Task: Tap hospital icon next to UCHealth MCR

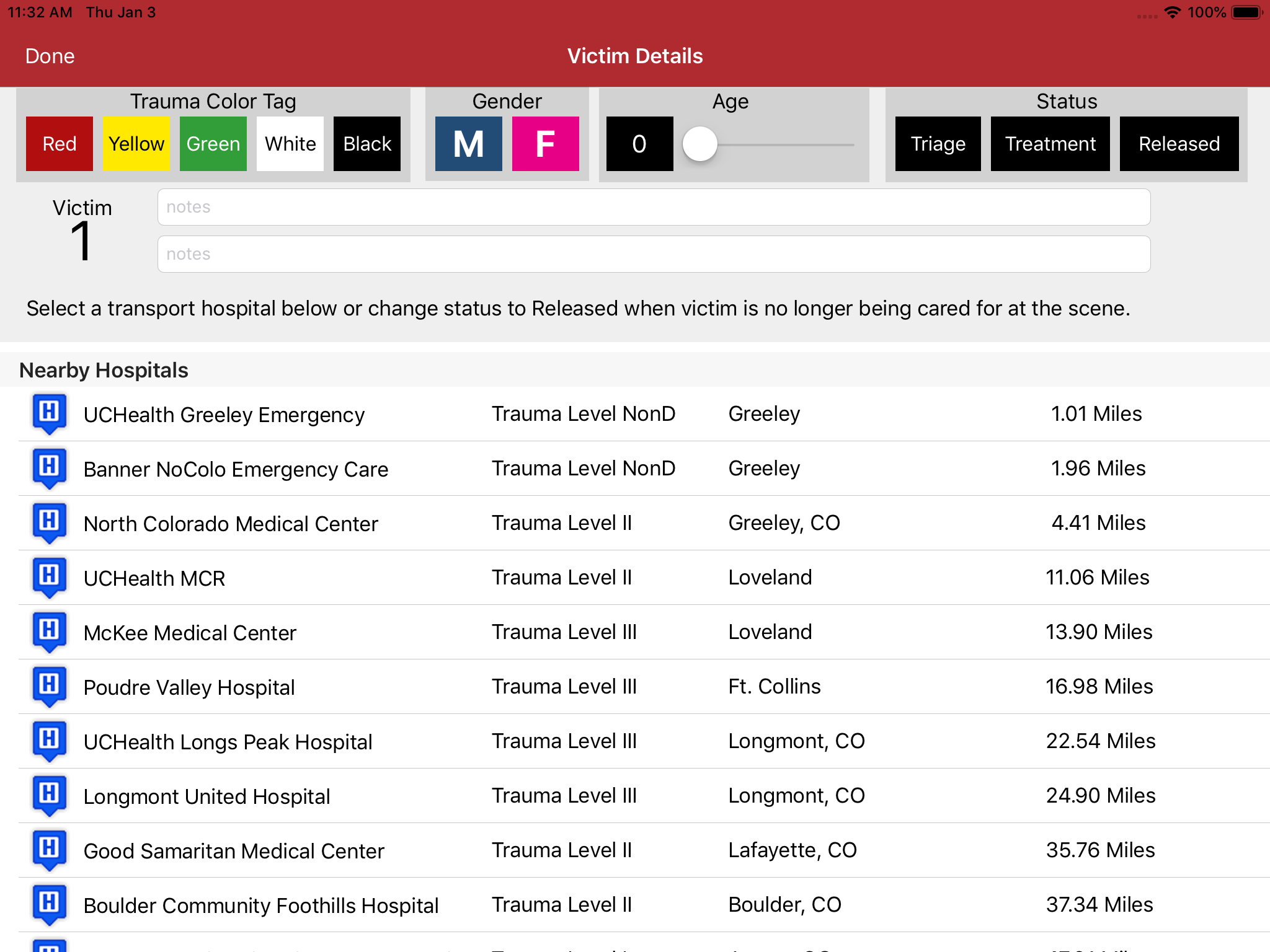Action: [49, 577]
